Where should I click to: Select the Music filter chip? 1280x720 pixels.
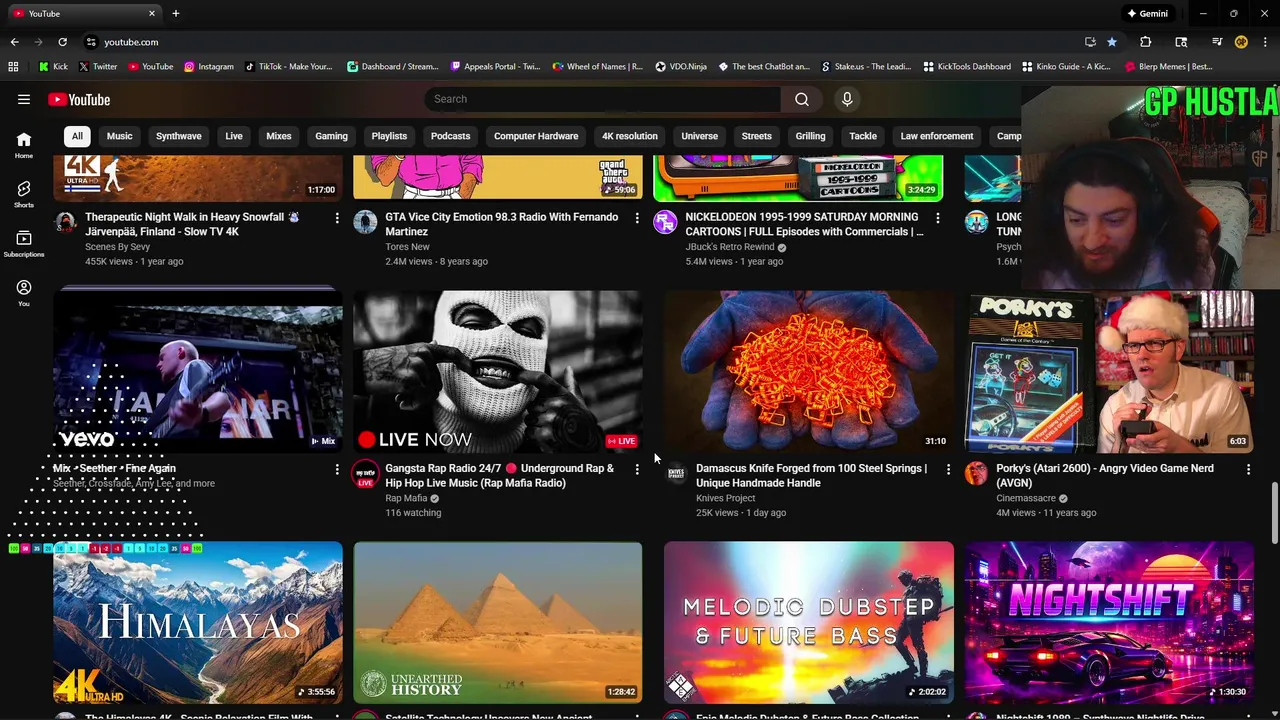[x=120, y=136]
